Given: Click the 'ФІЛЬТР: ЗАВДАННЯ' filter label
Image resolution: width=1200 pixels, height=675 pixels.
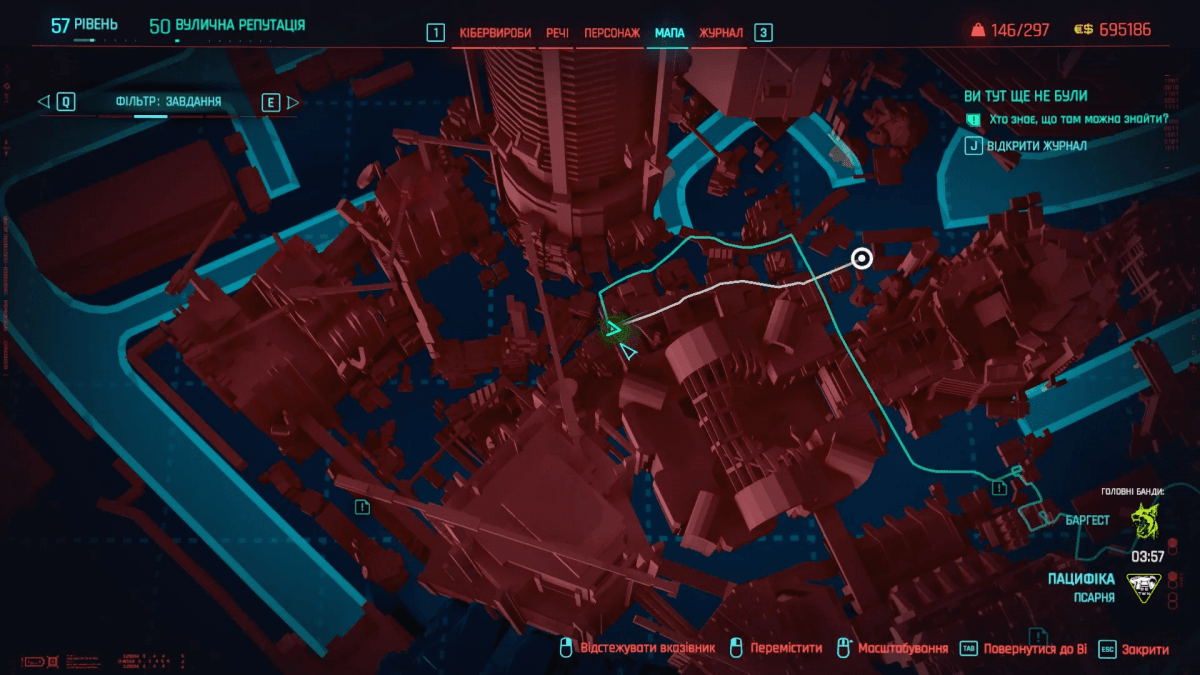Looking at the screenshot, I should pos(168,102).
